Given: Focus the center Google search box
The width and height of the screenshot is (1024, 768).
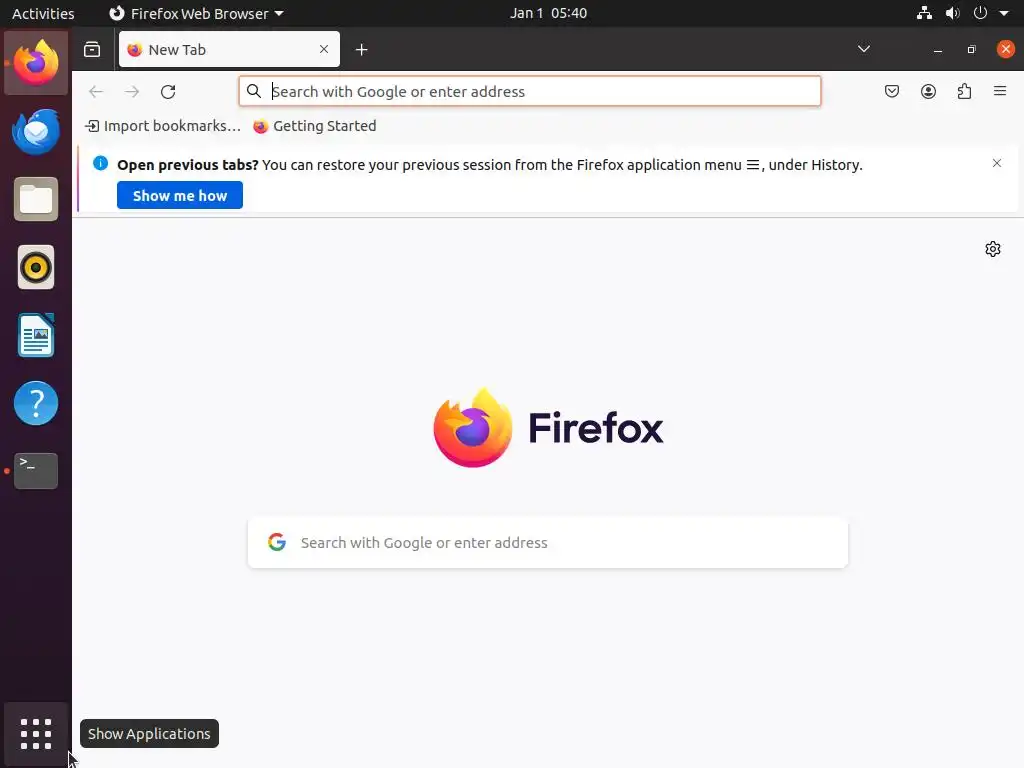Looking at the screenshot, I should click(x=548, y=543).
